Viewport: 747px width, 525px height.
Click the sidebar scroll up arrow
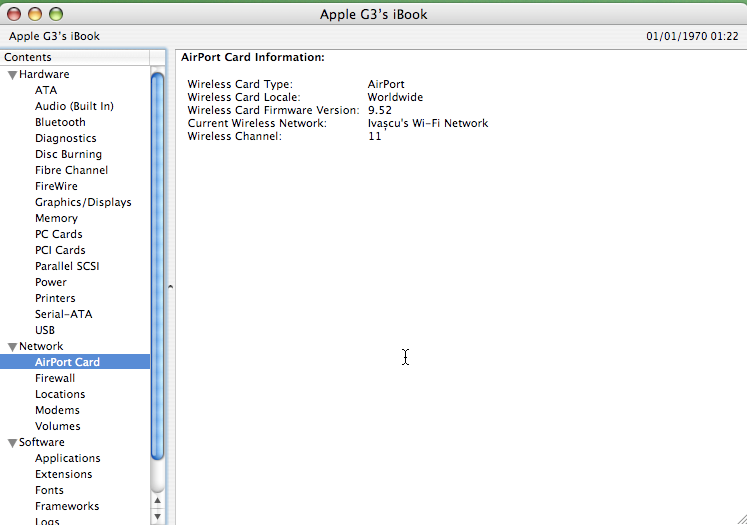[157, 501]
